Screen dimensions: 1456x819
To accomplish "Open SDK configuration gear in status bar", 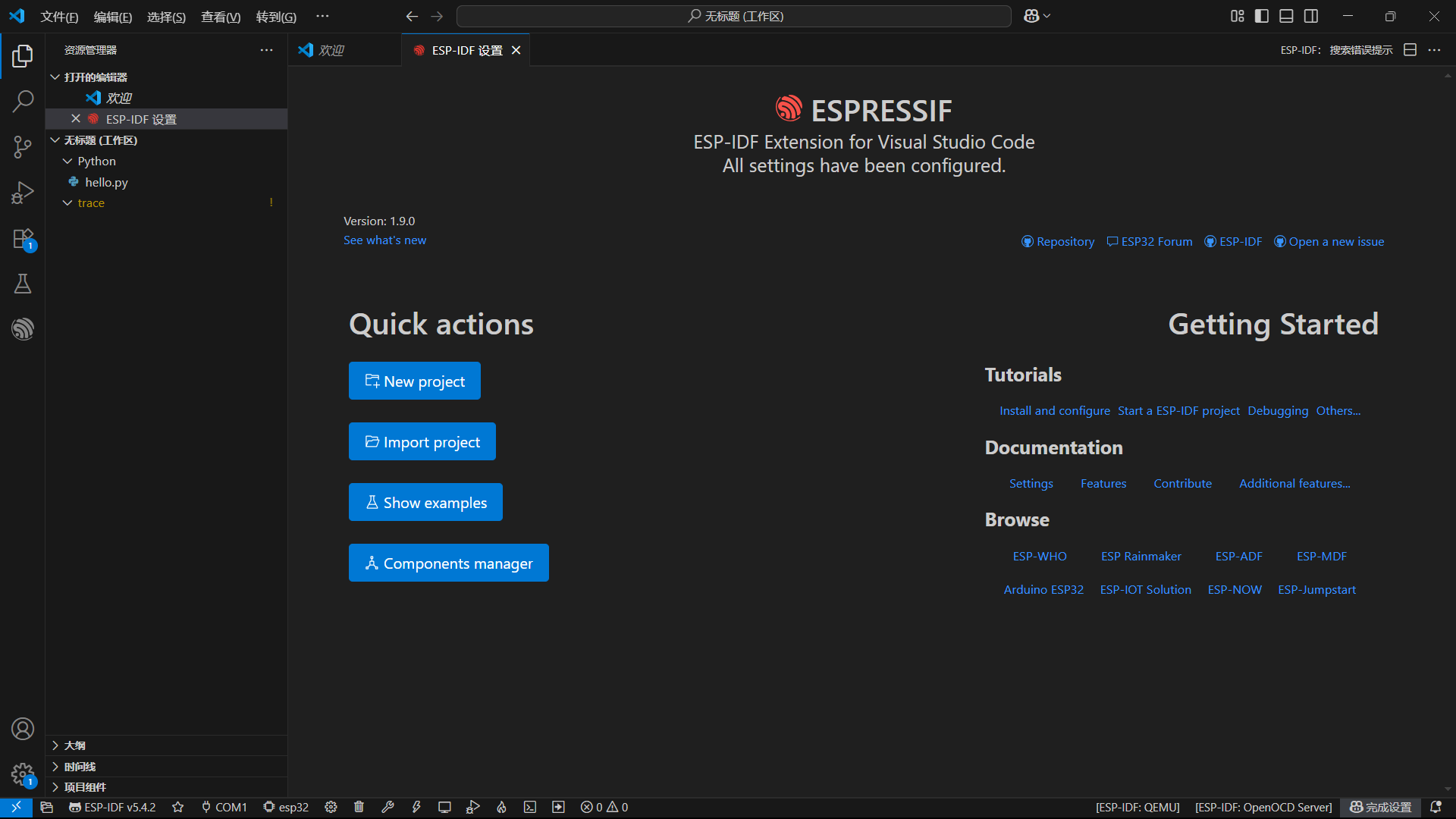I will point(331,808).
